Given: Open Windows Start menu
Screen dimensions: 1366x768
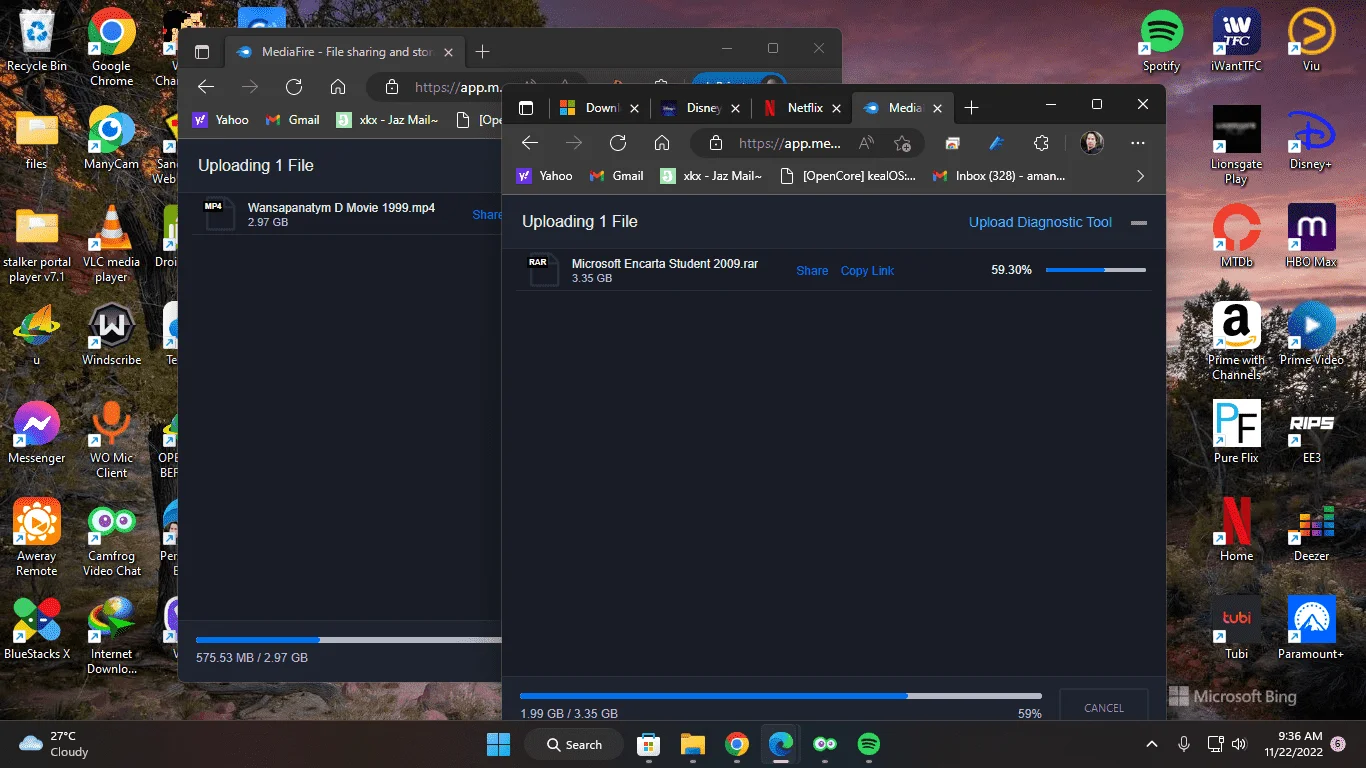Looking at the screenshot, I should [498, 744].
